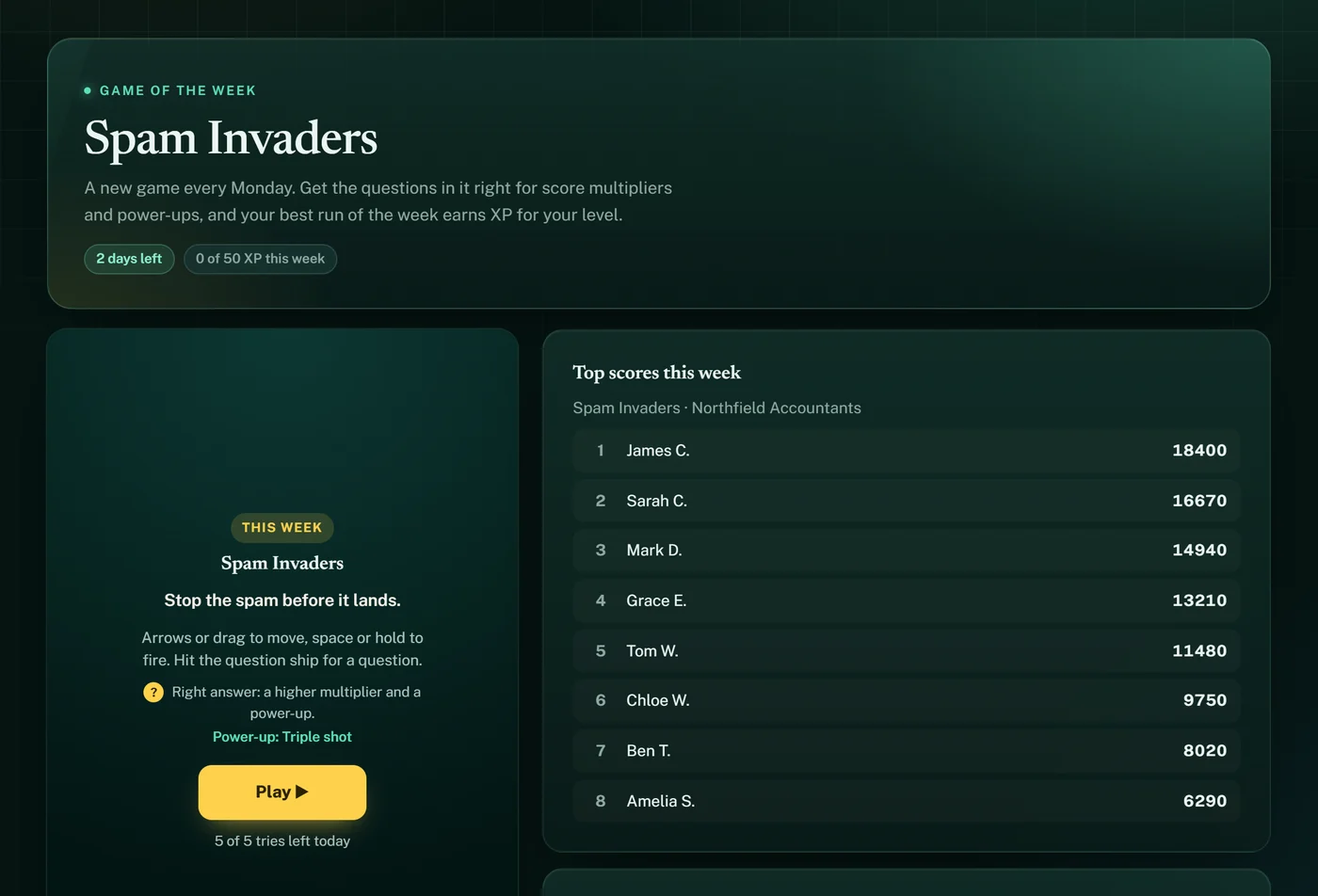Click the 'GAME OF THE WEEK' label
Image resolution: width=1318 pixels, height=896 pixels.
click(x=178, y=90)
